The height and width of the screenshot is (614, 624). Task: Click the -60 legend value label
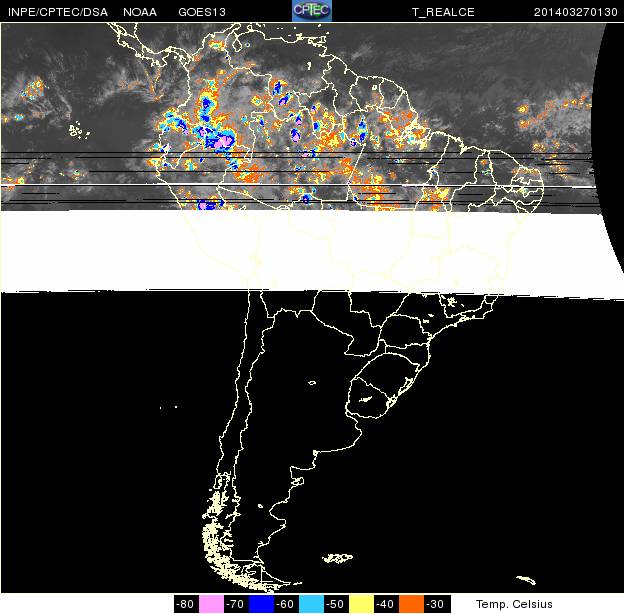pos(286,604)
